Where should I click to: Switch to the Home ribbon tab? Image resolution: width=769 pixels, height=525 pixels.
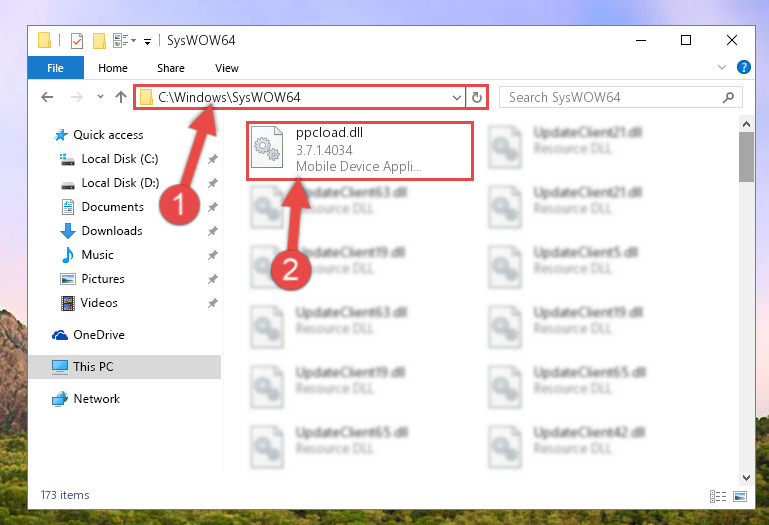(113, 68)
